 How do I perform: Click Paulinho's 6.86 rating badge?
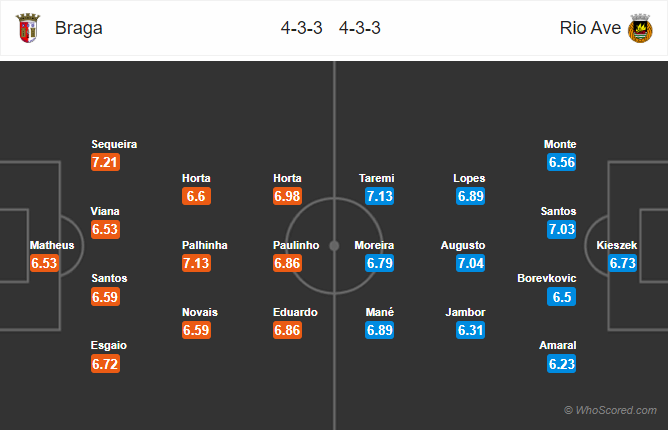tap(287, 263)
